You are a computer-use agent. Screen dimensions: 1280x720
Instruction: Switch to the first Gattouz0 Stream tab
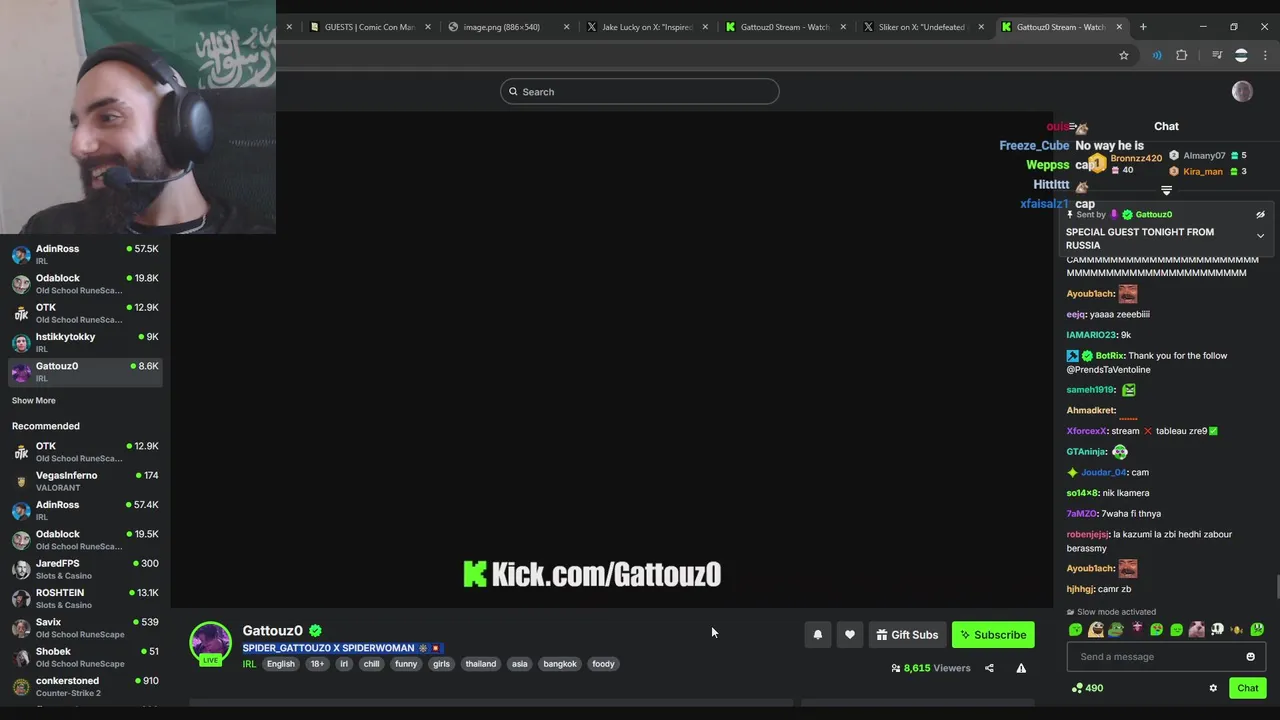pyautogui.click(x=784, y=27)
